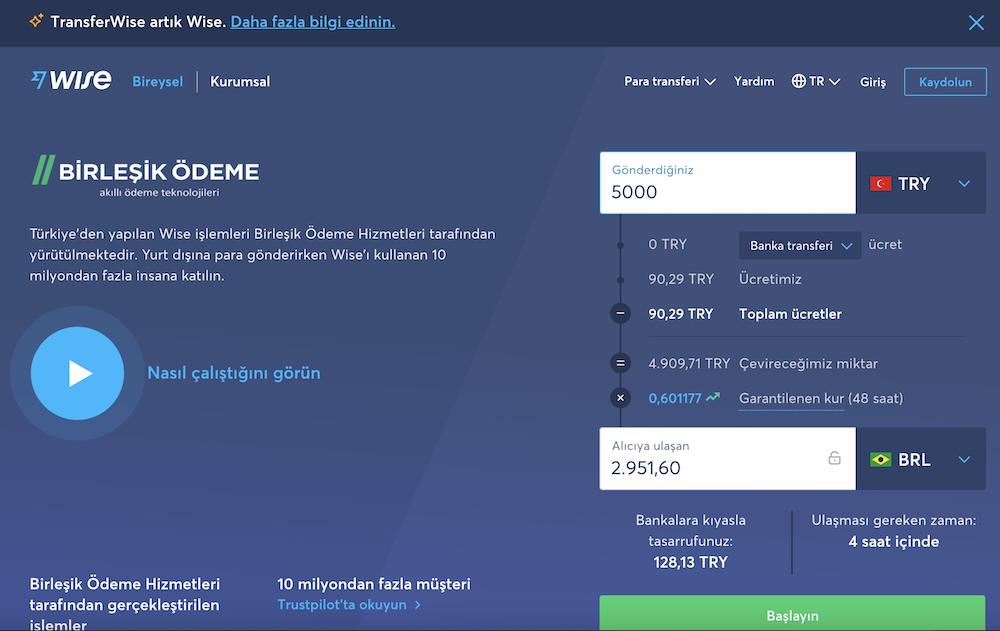Open the BRL target currency dropdown

pyautogui.click(x=922, y=459)
